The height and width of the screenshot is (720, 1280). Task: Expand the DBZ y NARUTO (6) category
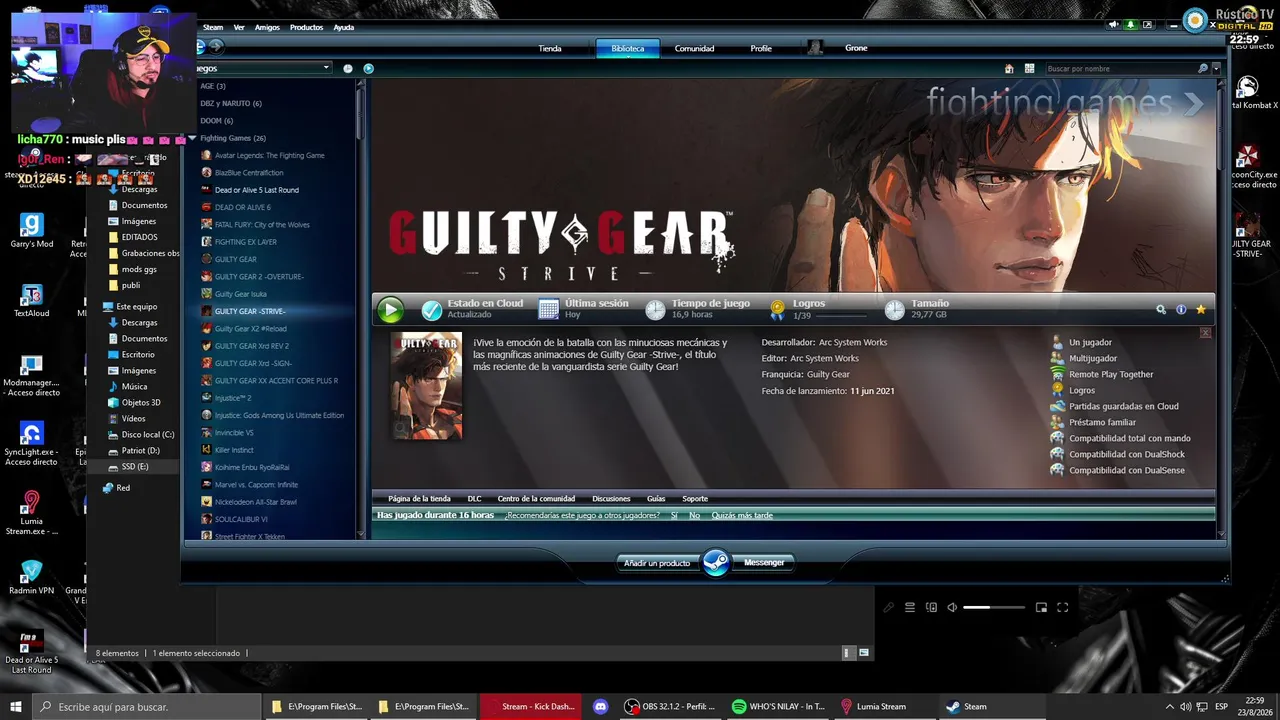pyautogui.click(x=231, y=103)
